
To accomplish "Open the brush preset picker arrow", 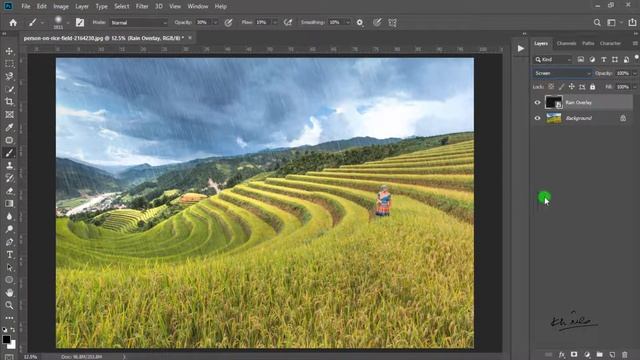I will point(68,23).
